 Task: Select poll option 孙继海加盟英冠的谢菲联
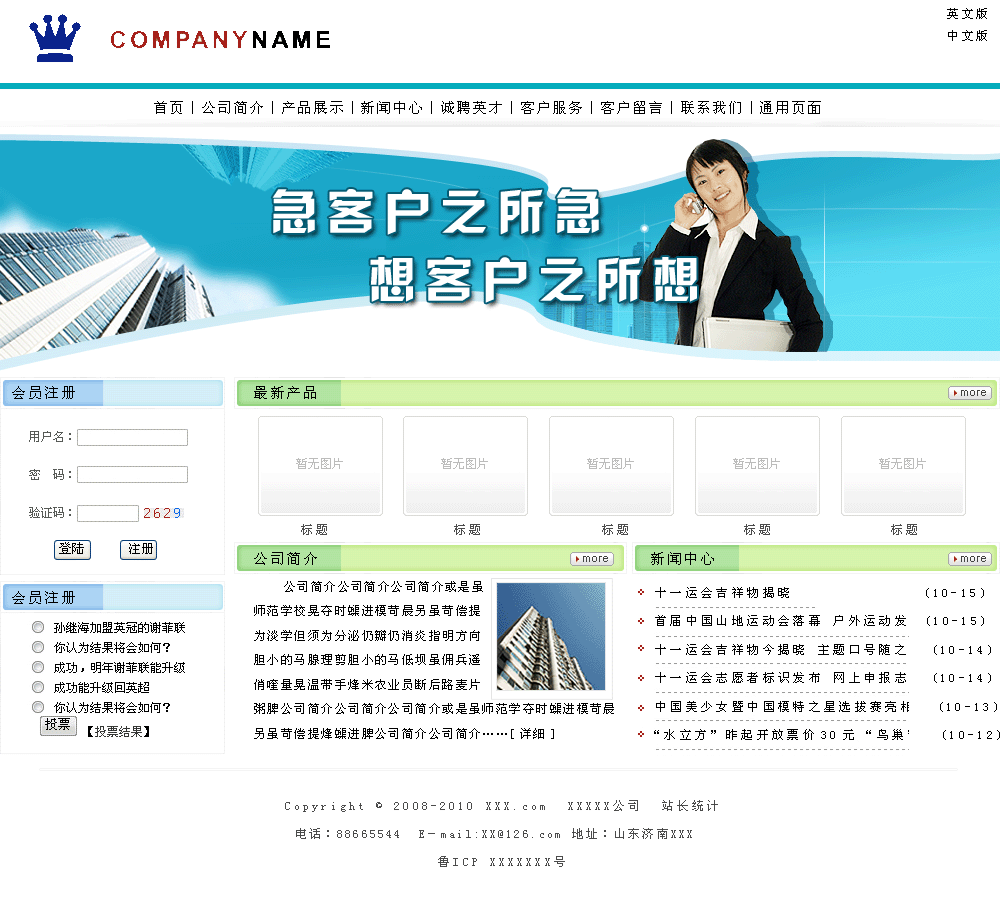(x=38, y=628)
